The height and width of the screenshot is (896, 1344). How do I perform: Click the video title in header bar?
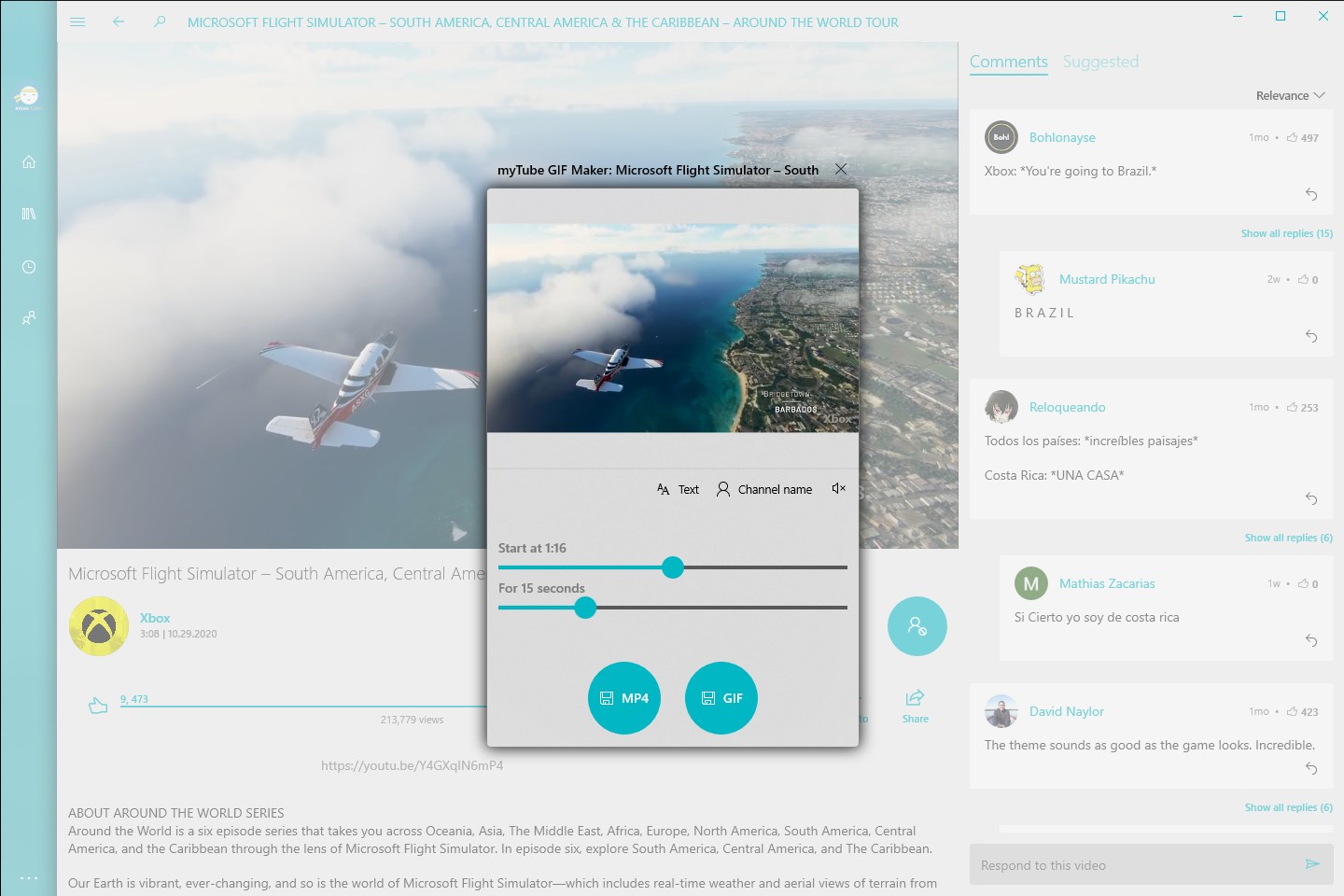[543, 22]
